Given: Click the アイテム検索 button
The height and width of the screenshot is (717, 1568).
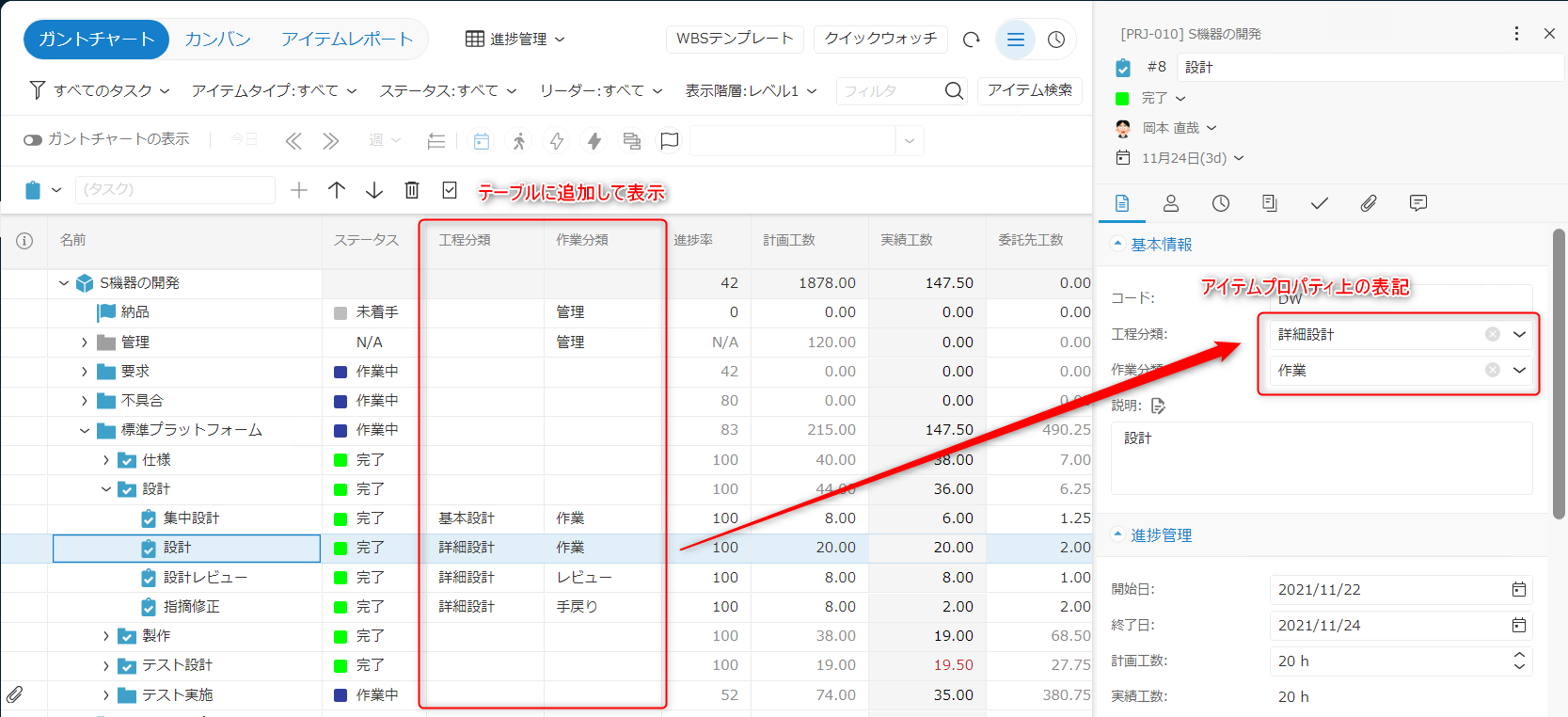Looking at the screenshot, I should 1030,90.
